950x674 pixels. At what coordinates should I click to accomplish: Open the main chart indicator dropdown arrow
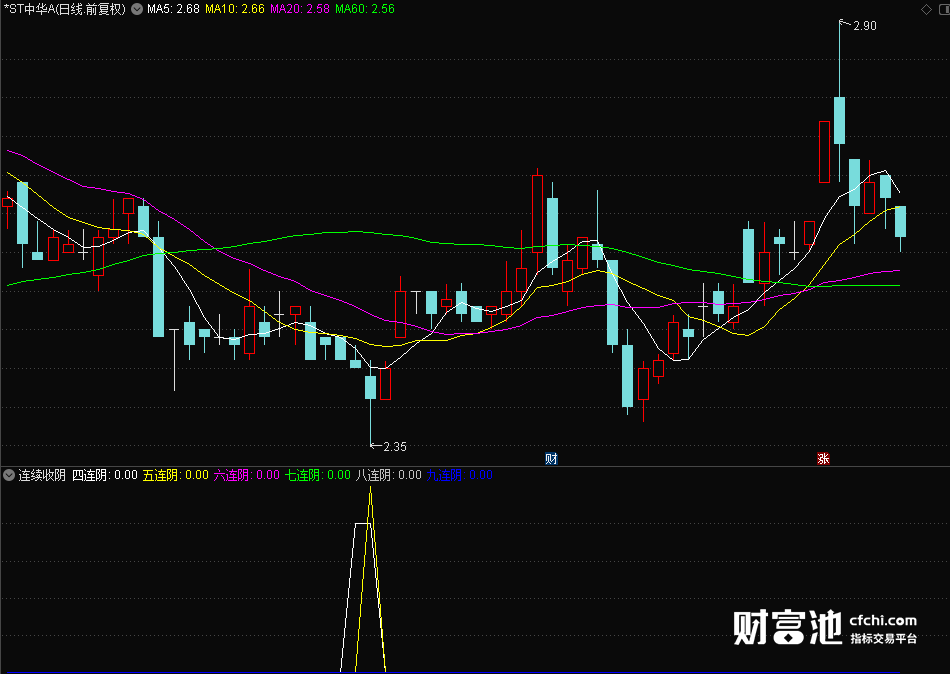tap(137, 9)
